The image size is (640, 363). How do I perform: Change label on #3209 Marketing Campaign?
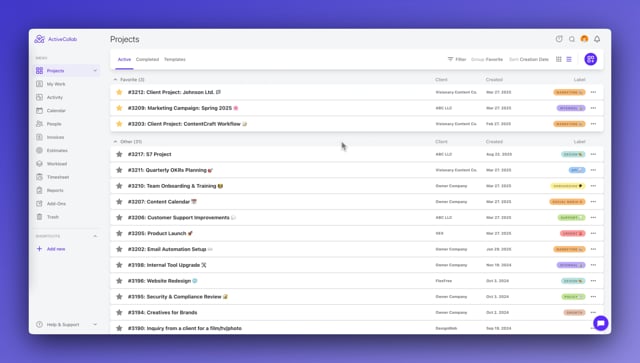tap(571, 108)
